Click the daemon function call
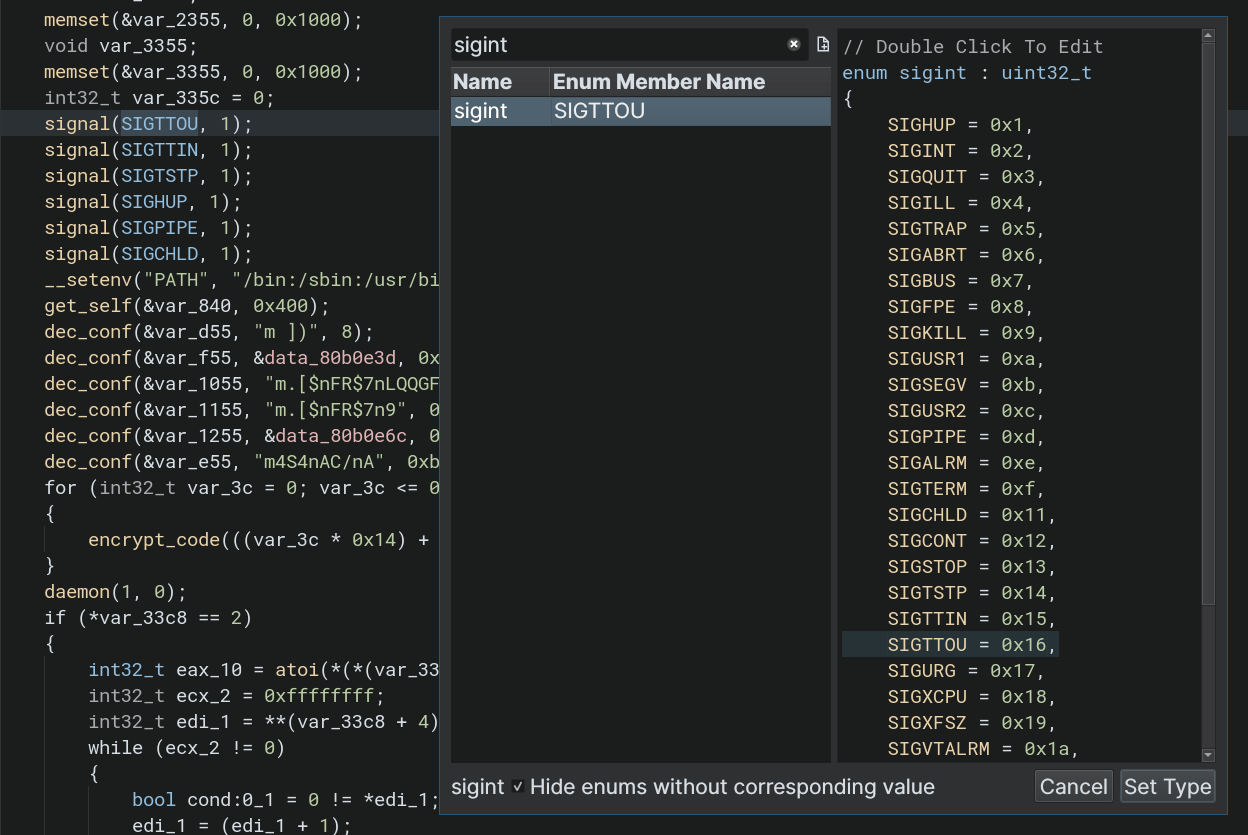The height and width of the screenshot is (835, 1248). tap(74, 592)
